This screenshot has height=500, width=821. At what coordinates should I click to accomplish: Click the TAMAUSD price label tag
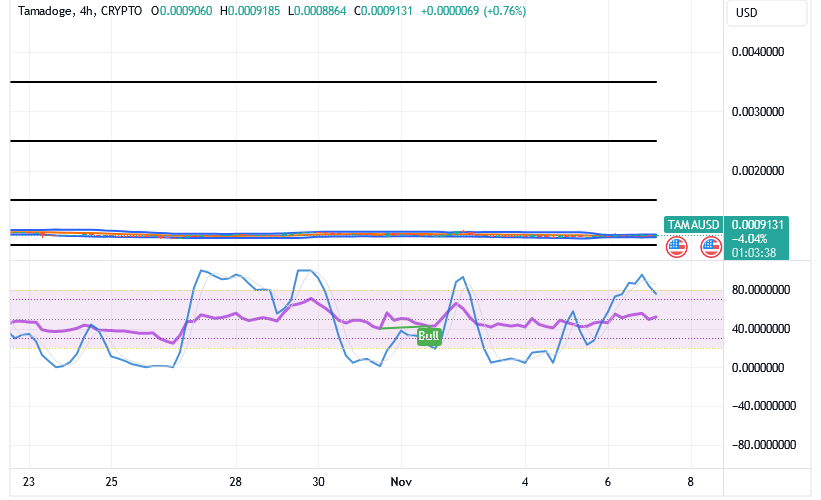click(693, 225)
